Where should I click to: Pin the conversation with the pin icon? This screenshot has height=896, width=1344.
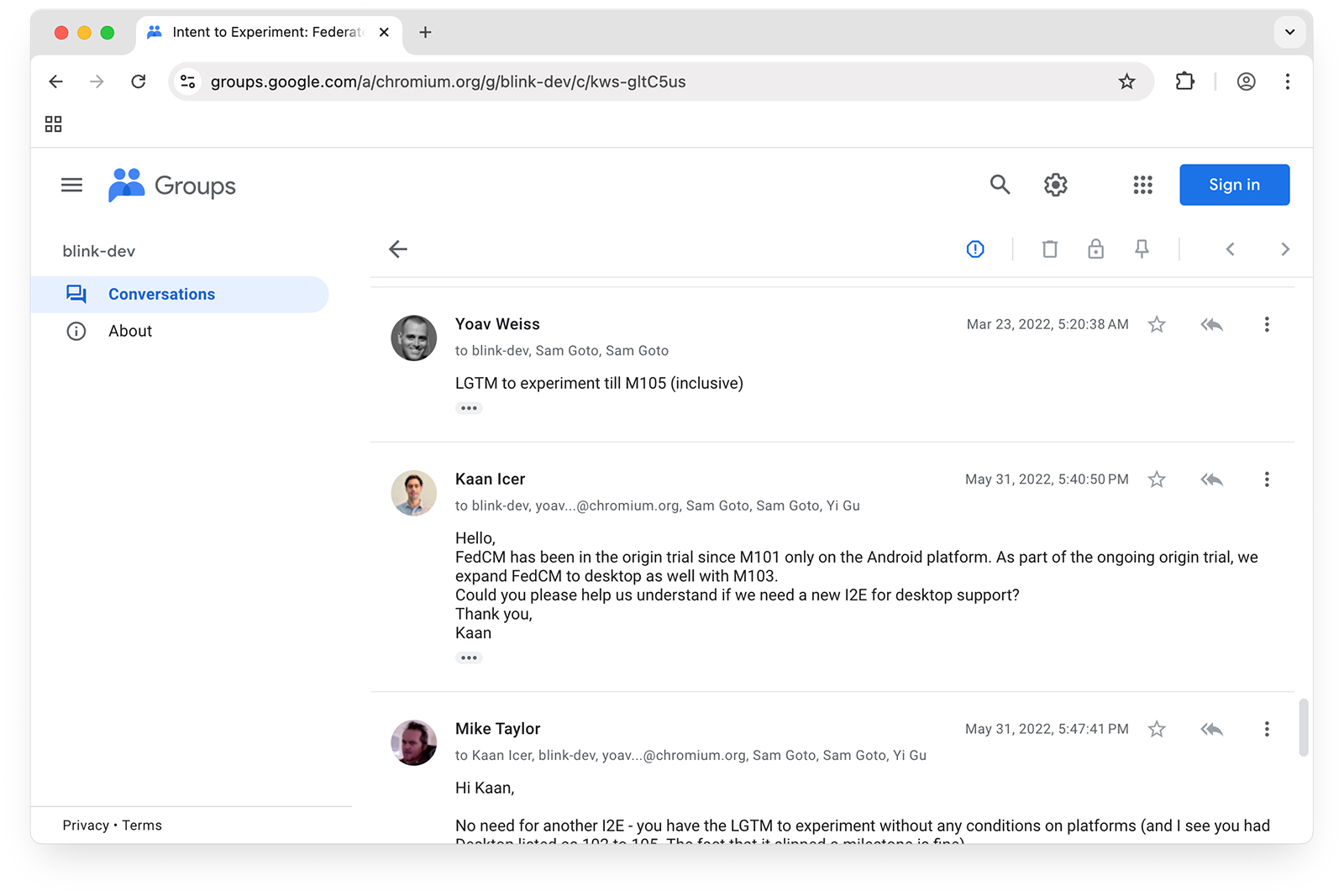tap(1142, 249)
